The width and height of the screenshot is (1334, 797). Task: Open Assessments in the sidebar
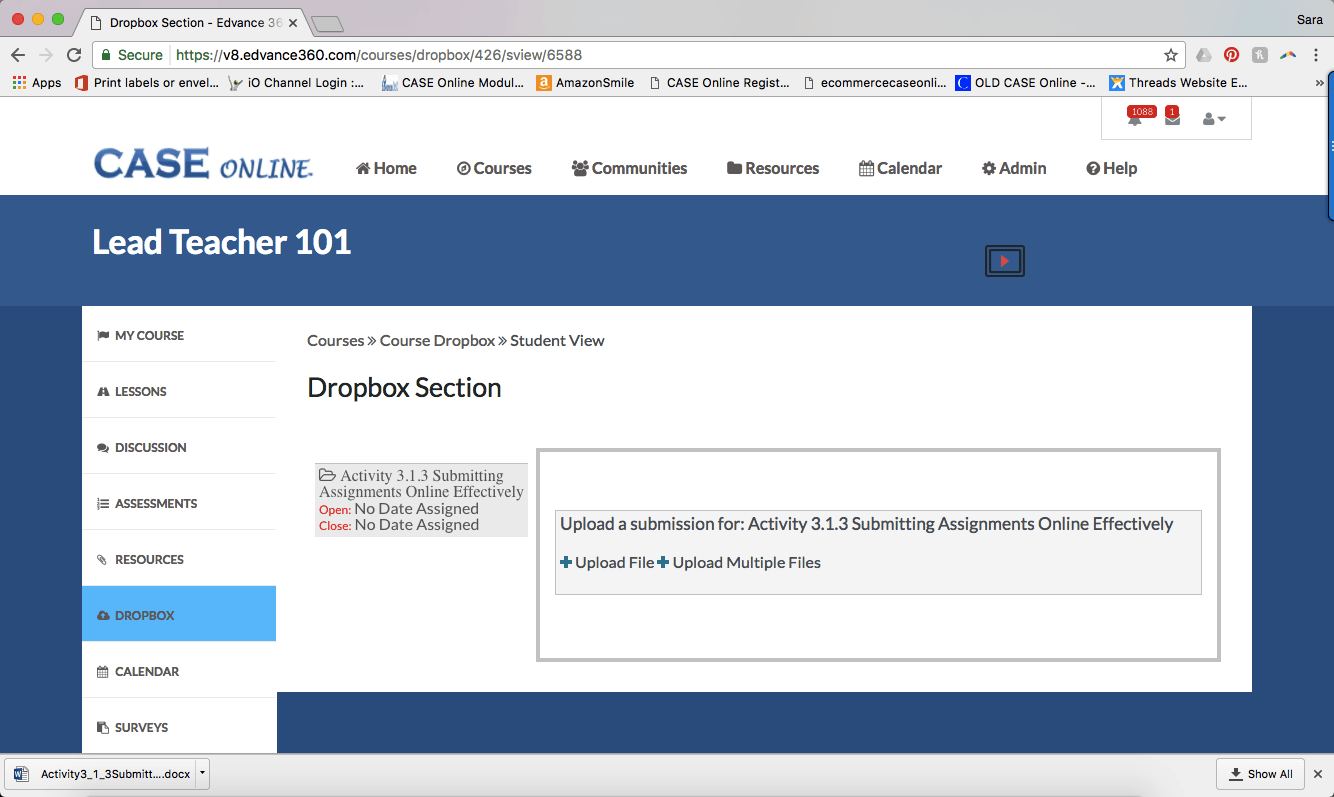click(x=155, y=503)
